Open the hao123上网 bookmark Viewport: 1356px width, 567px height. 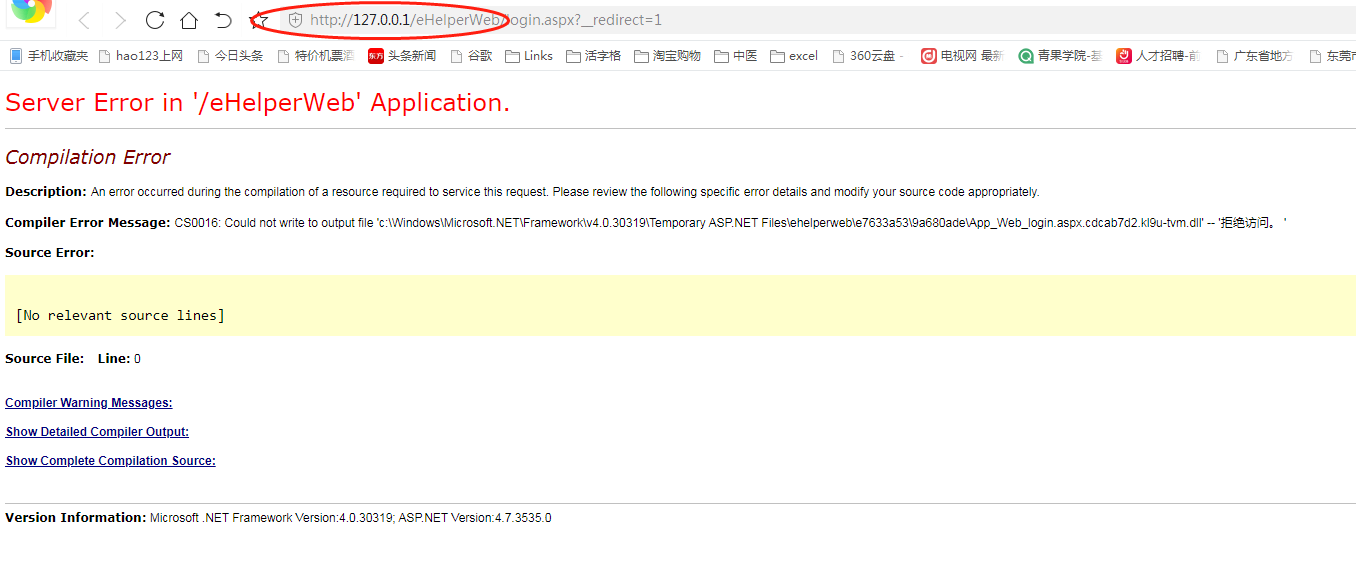click(x=141, y=56)
